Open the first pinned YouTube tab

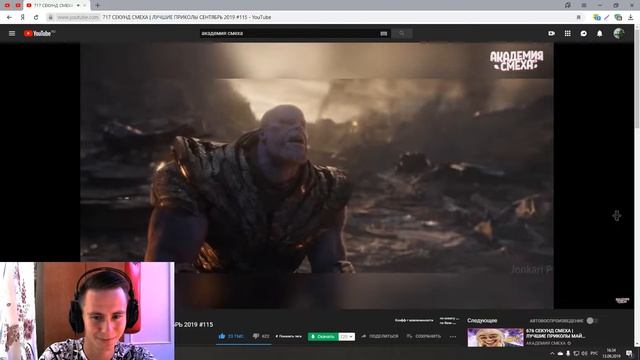(x=7, y=5)
